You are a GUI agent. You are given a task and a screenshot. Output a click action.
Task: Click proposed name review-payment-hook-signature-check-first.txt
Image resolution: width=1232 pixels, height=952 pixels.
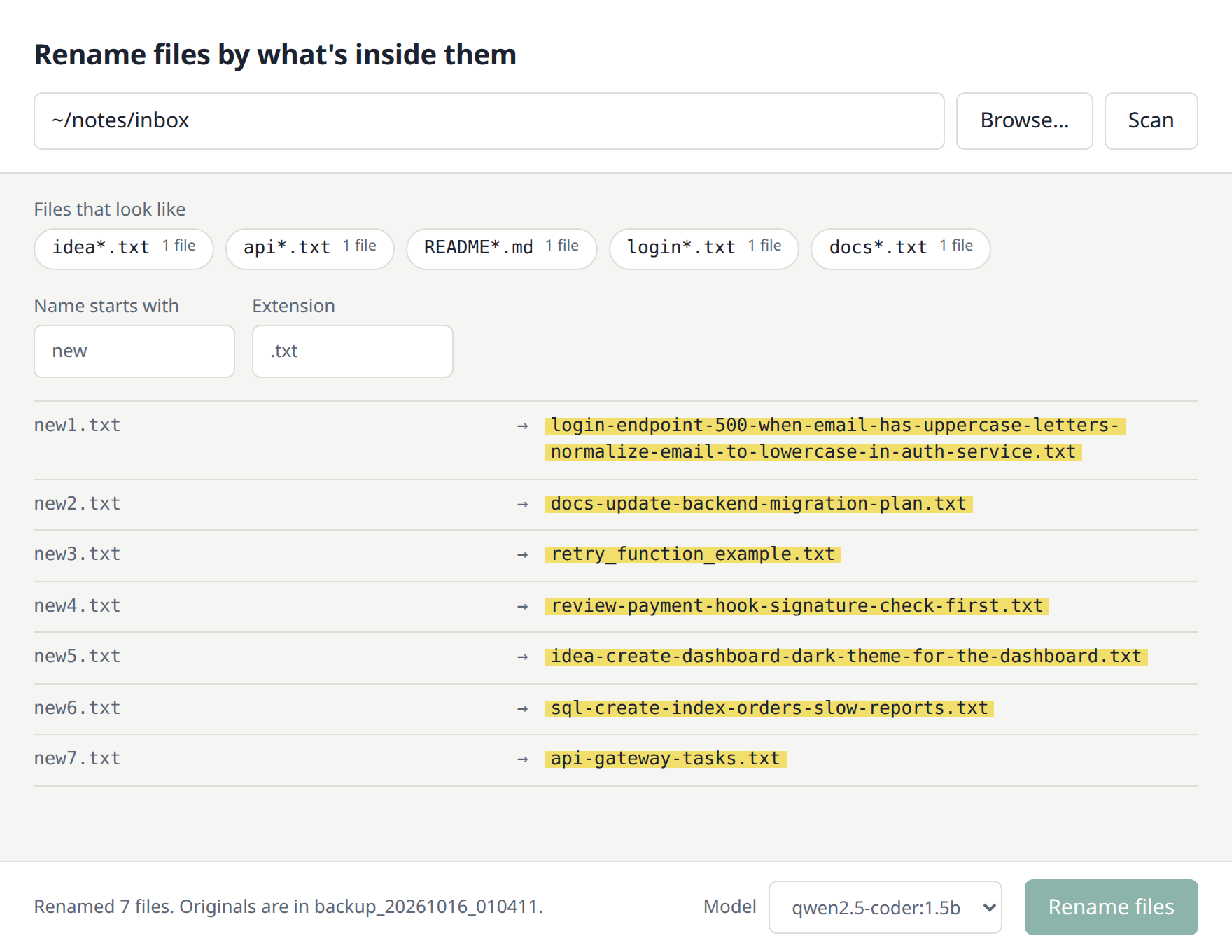[x=797, y=606]
